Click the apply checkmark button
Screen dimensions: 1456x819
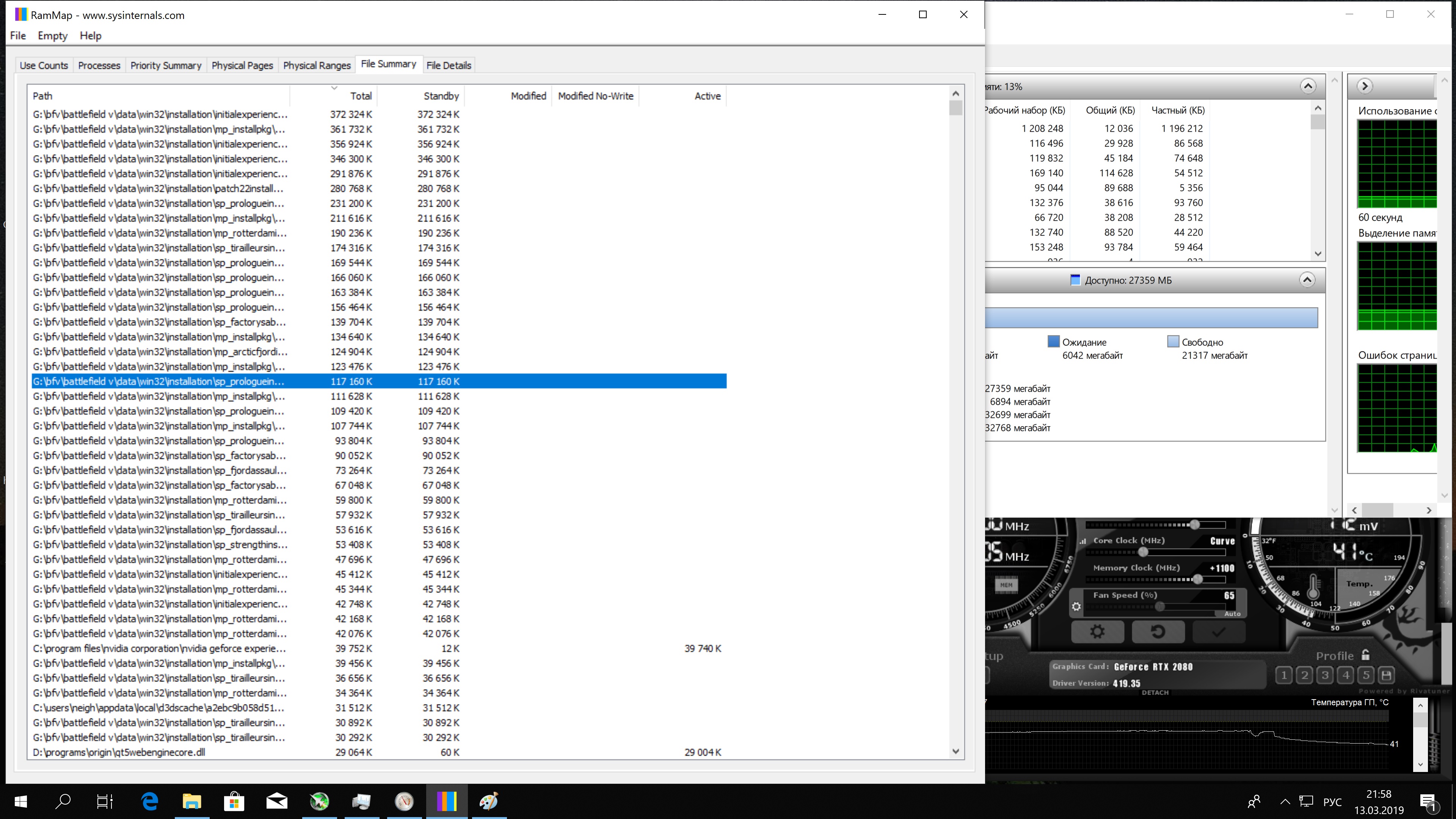click(x=1219, y=631)
